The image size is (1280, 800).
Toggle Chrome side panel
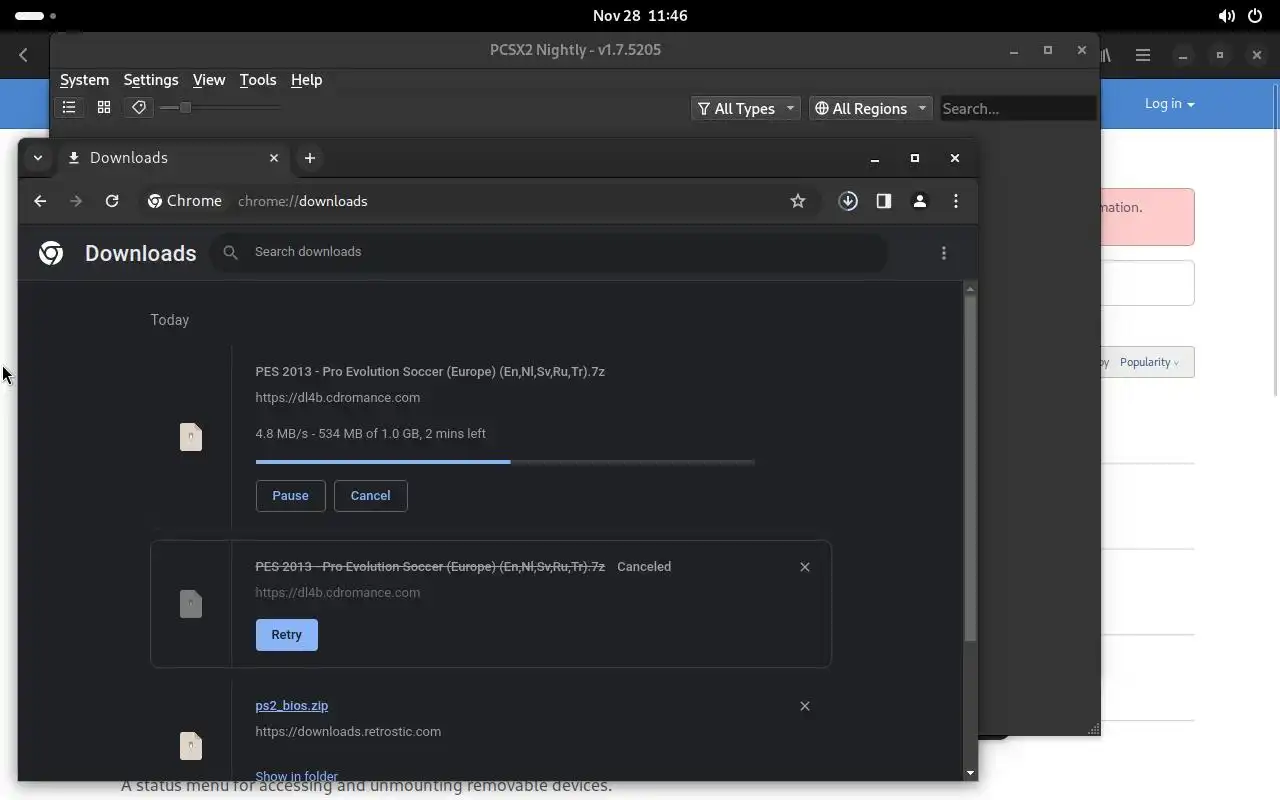point(884,201)
